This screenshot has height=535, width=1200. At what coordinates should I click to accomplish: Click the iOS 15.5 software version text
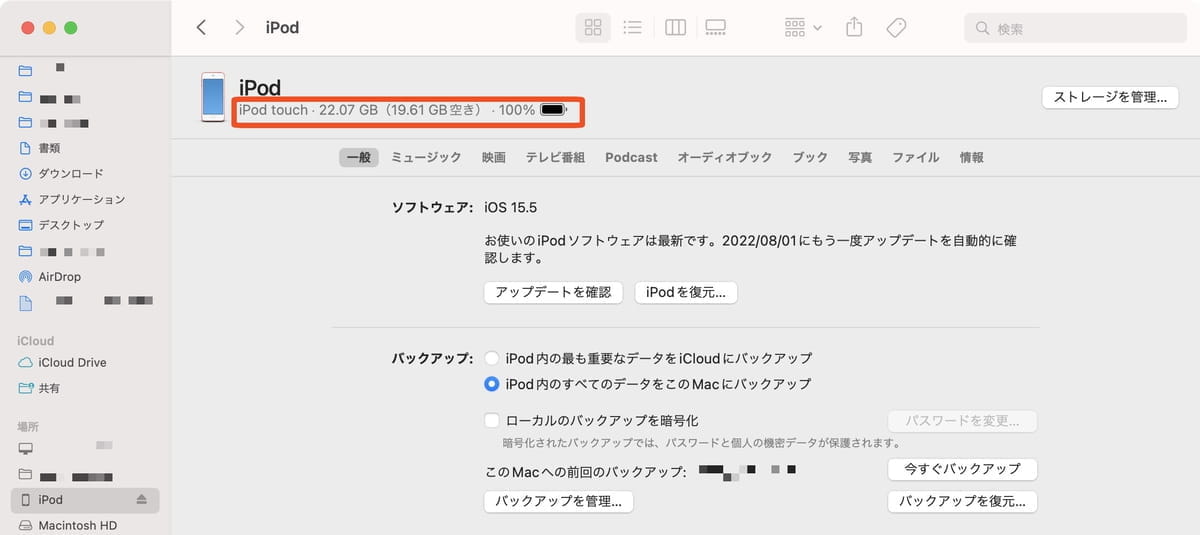[x=510, y=208]
